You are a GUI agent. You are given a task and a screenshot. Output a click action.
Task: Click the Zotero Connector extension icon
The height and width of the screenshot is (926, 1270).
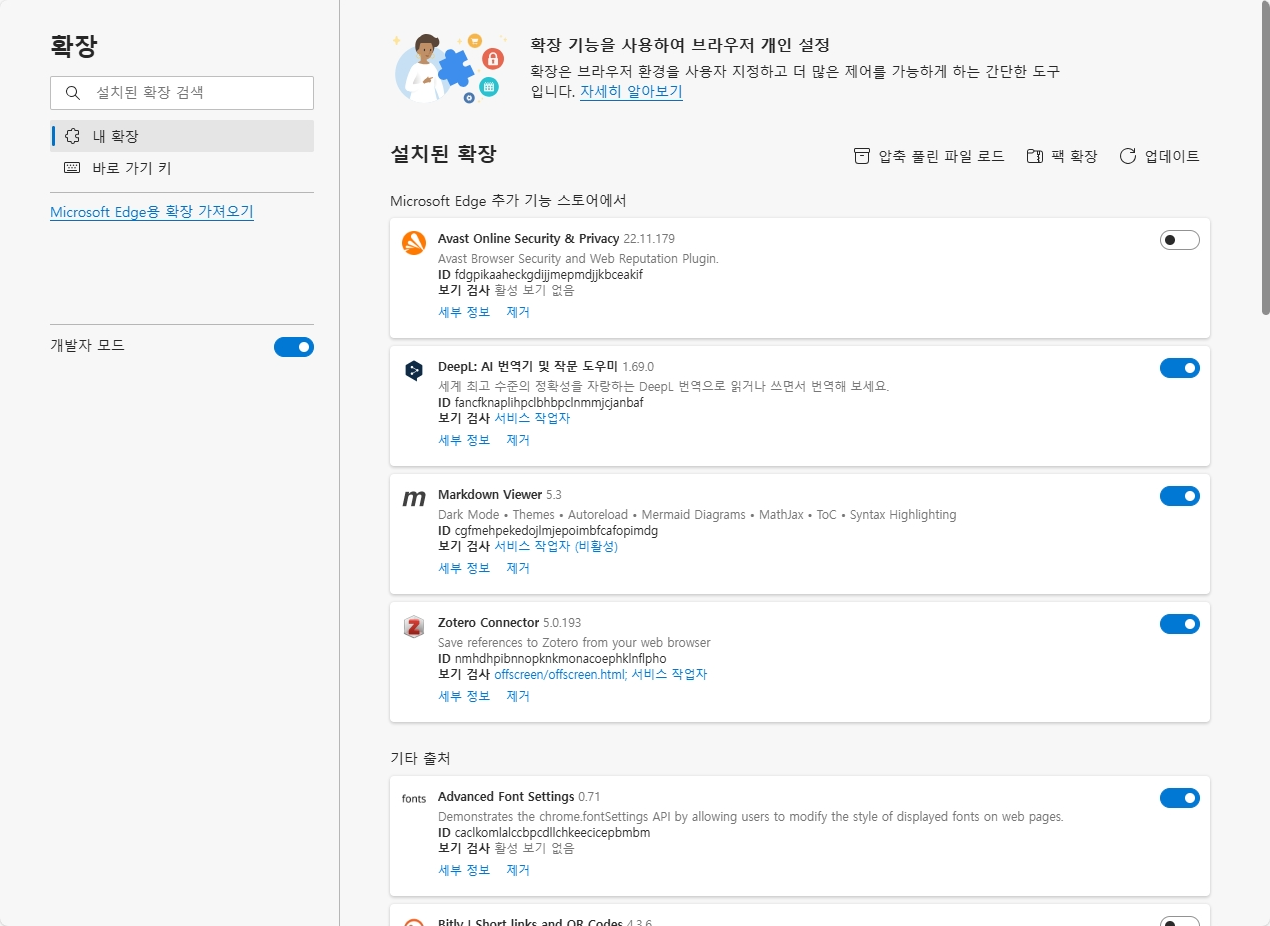(x=414, y=627)
